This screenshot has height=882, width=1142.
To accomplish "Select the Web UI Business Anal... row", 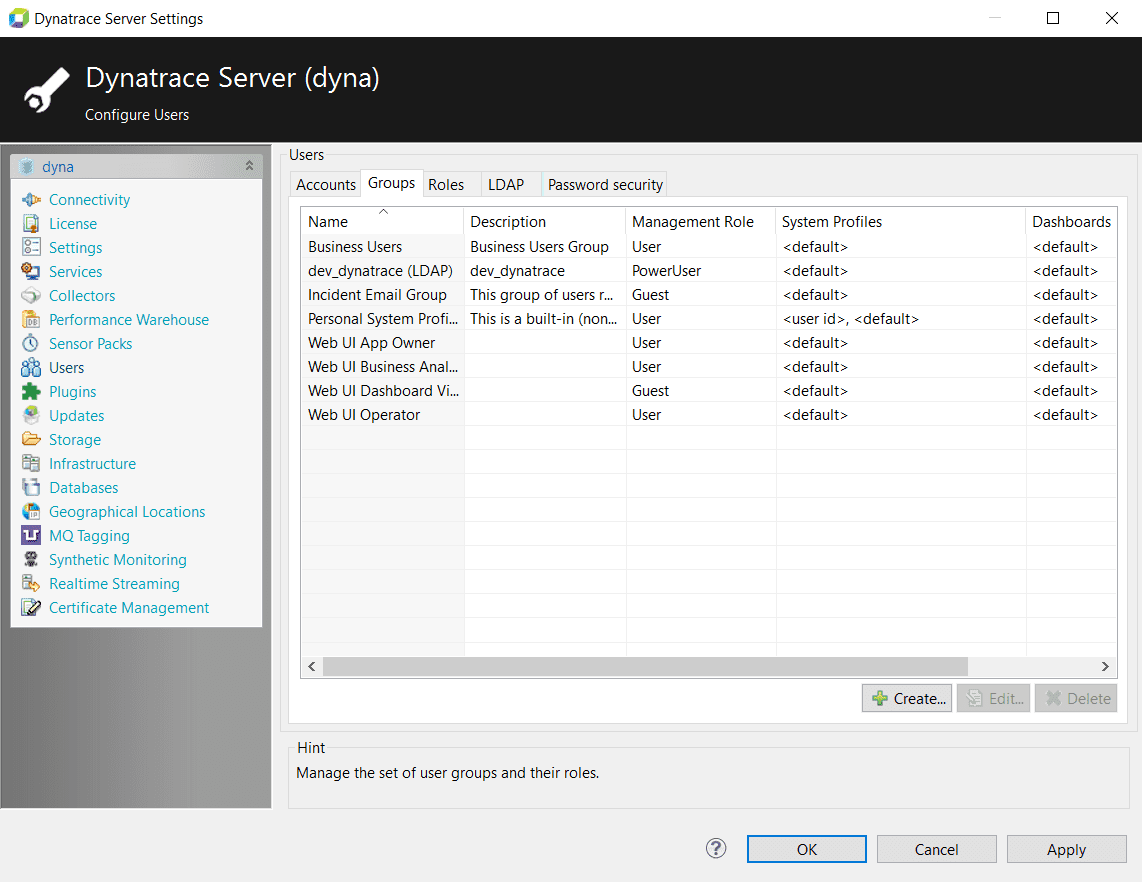I will (x=709, y=367).
